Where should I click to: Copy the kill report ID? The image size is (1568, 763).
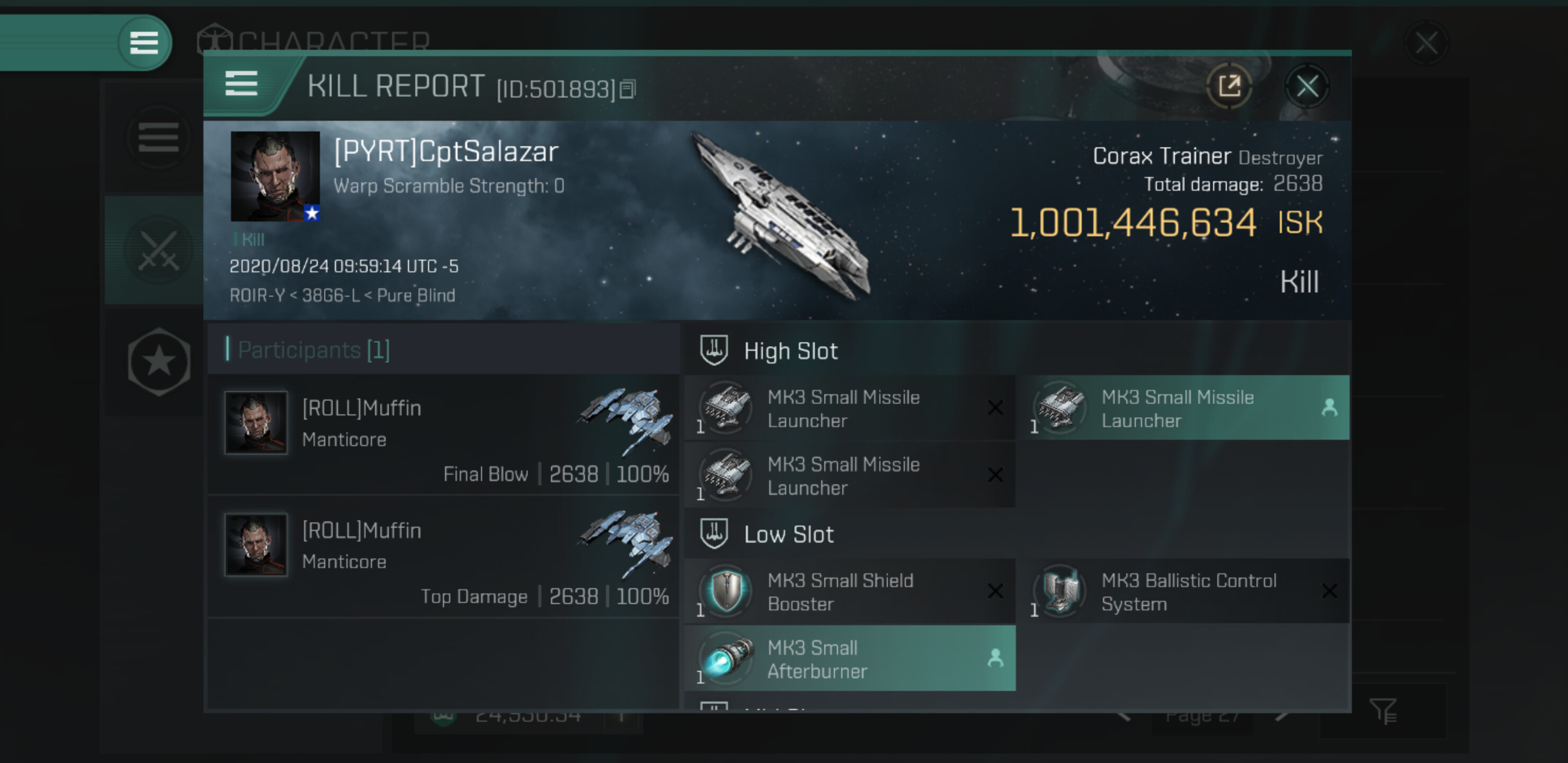(x=628, y=89)
